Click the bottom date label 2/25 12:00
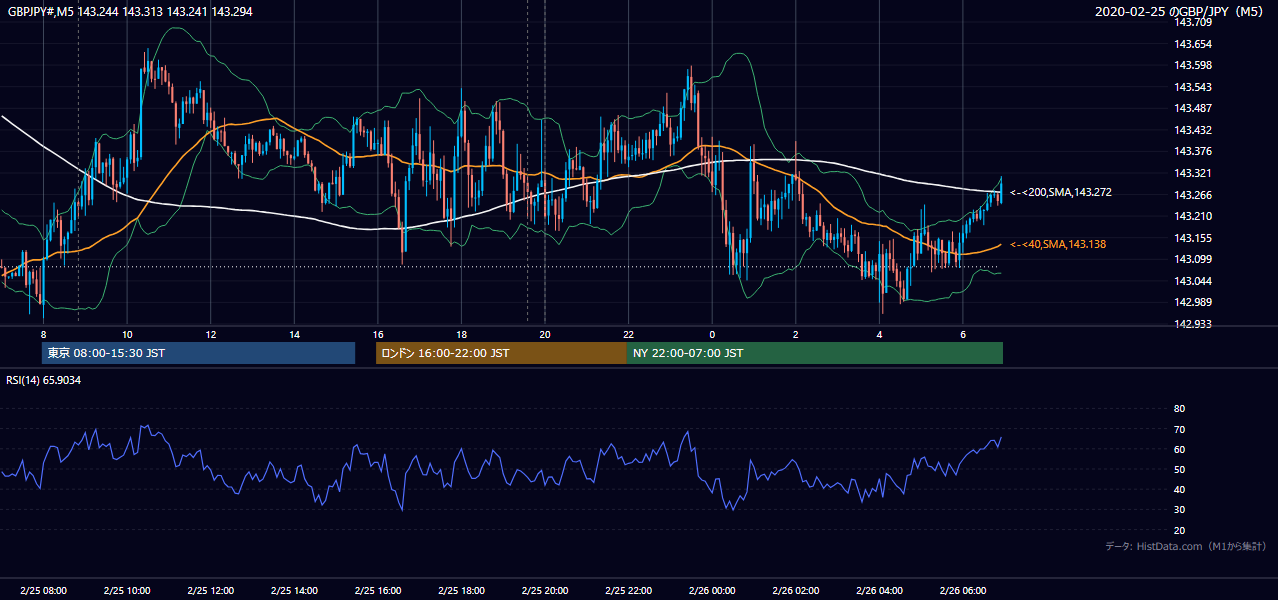This screenshot has height=600, width=1278. (210, 591)
